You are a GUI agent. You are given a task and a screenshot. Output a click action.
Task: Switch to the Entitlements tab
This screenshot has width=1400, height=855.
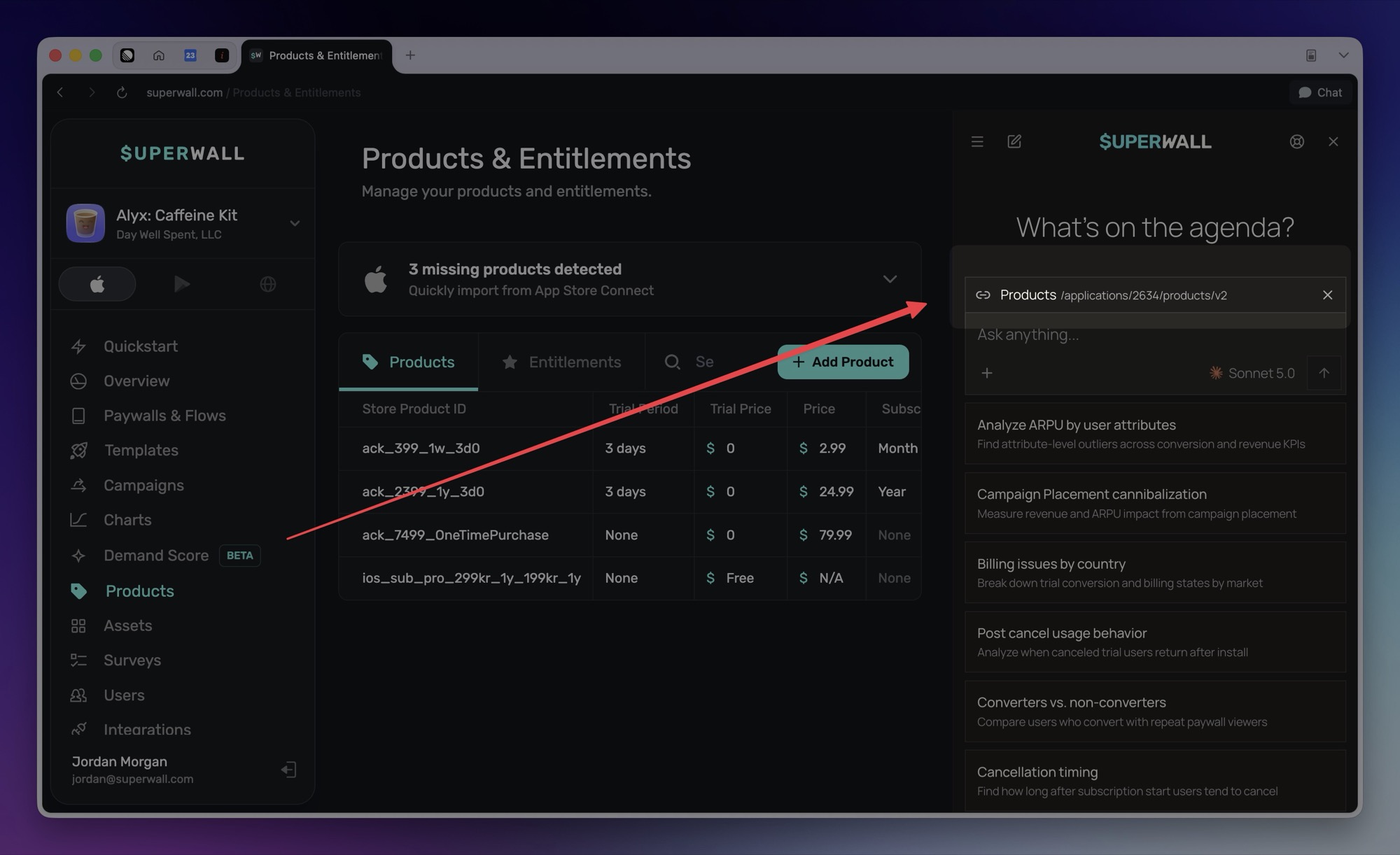pyautogui.click(x=561, y=362)
